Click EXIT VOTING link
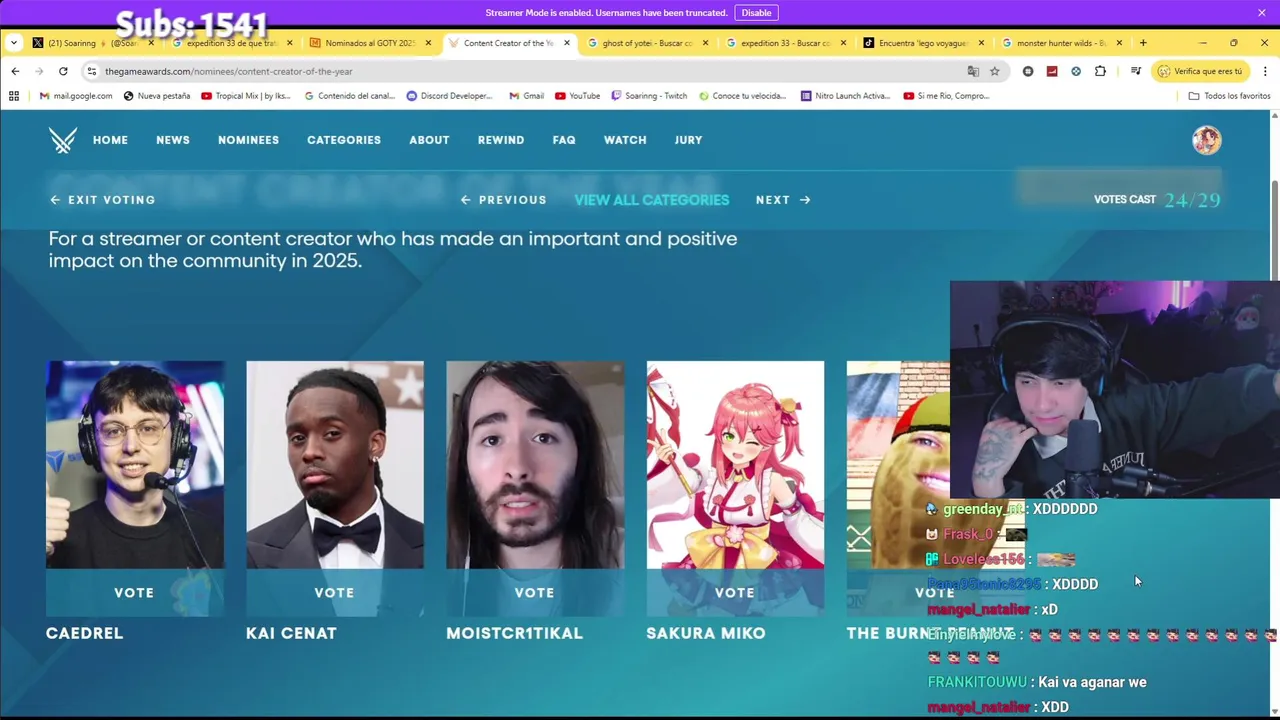This screenshot has width=1280, height=720. point(103,200)
